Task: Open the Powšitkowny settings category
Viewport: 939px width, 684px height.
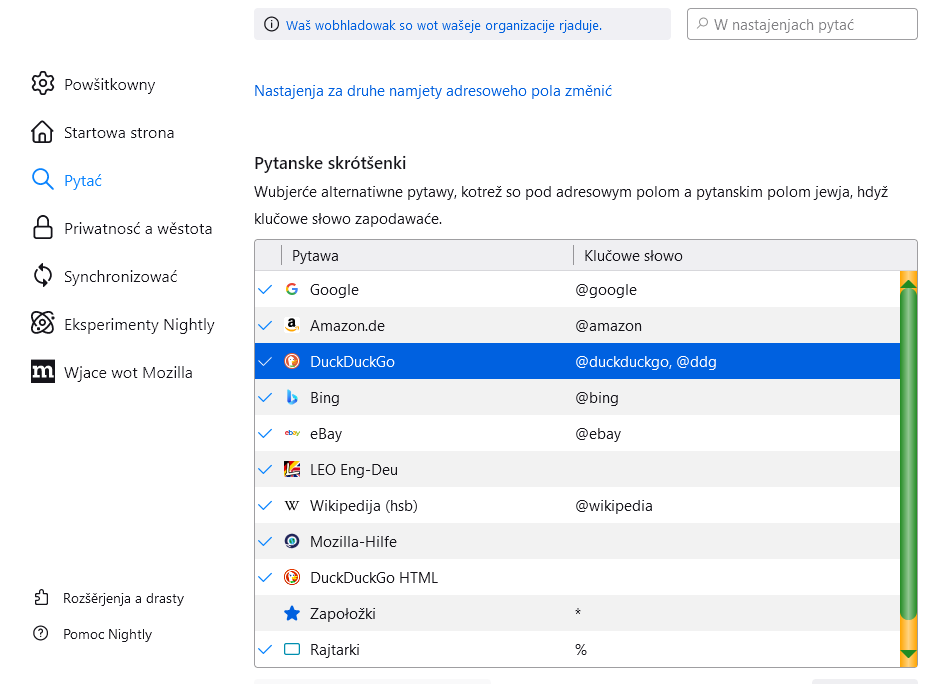Action: [109, 85]
